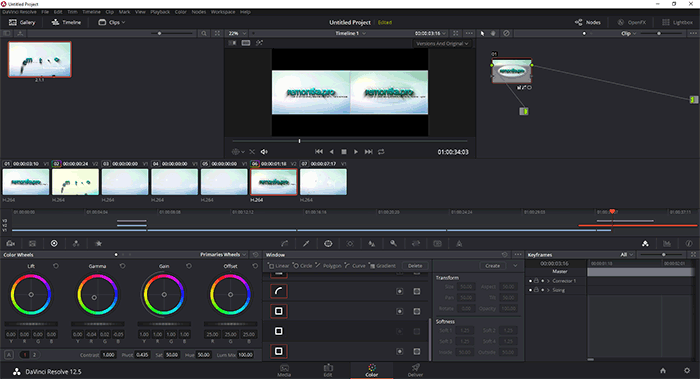
Task: Toggle highlight mode in viewer
Action: pos(259,43)
